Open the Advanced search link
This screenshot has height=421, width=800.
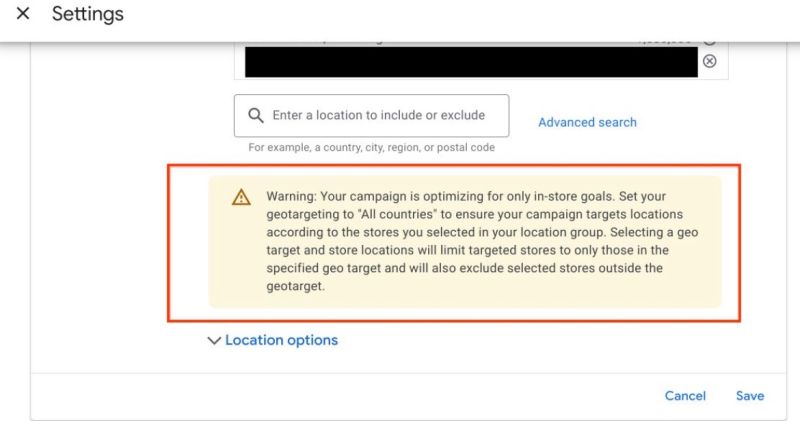pos(587,122)
